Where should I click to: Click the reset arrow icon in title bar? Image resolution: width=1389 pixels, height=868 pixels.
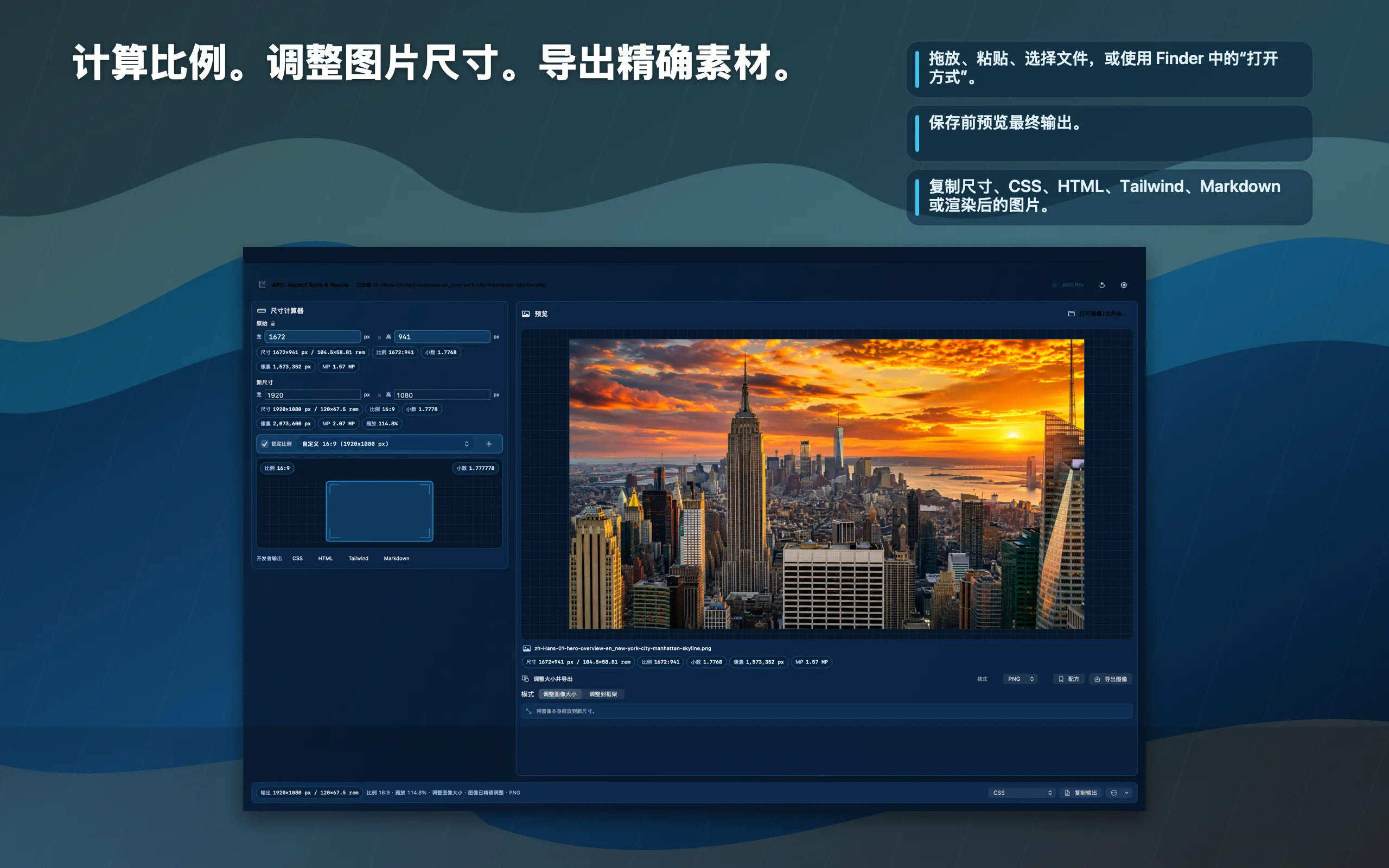tap(1102, 285)
